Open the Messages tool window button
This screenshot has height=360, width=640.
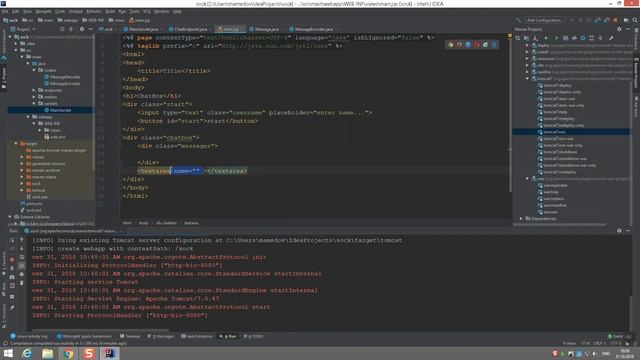pos(160,336)
